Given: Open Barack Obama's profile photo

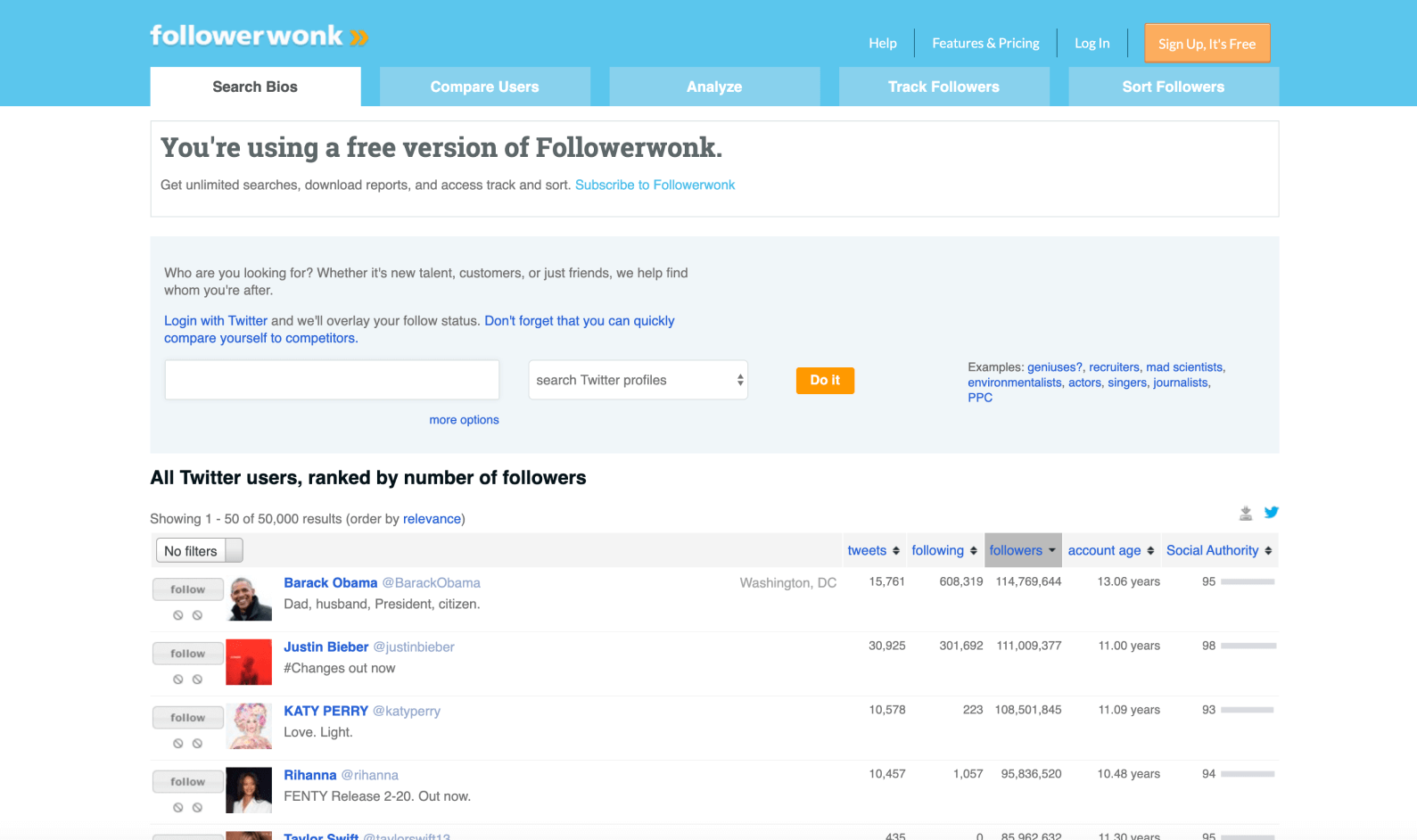Looking at the screenshot, I should 249,598.
